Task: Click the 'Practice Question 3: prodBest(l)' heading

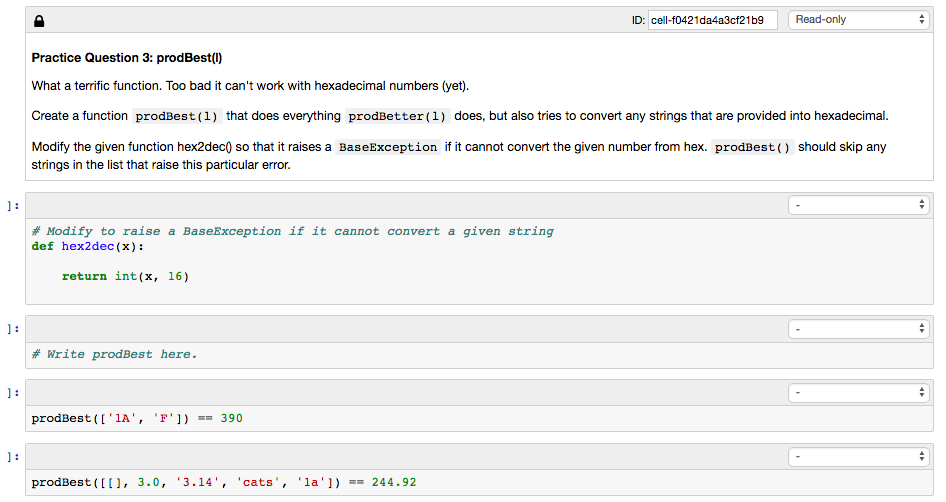Action: [127, 58]
